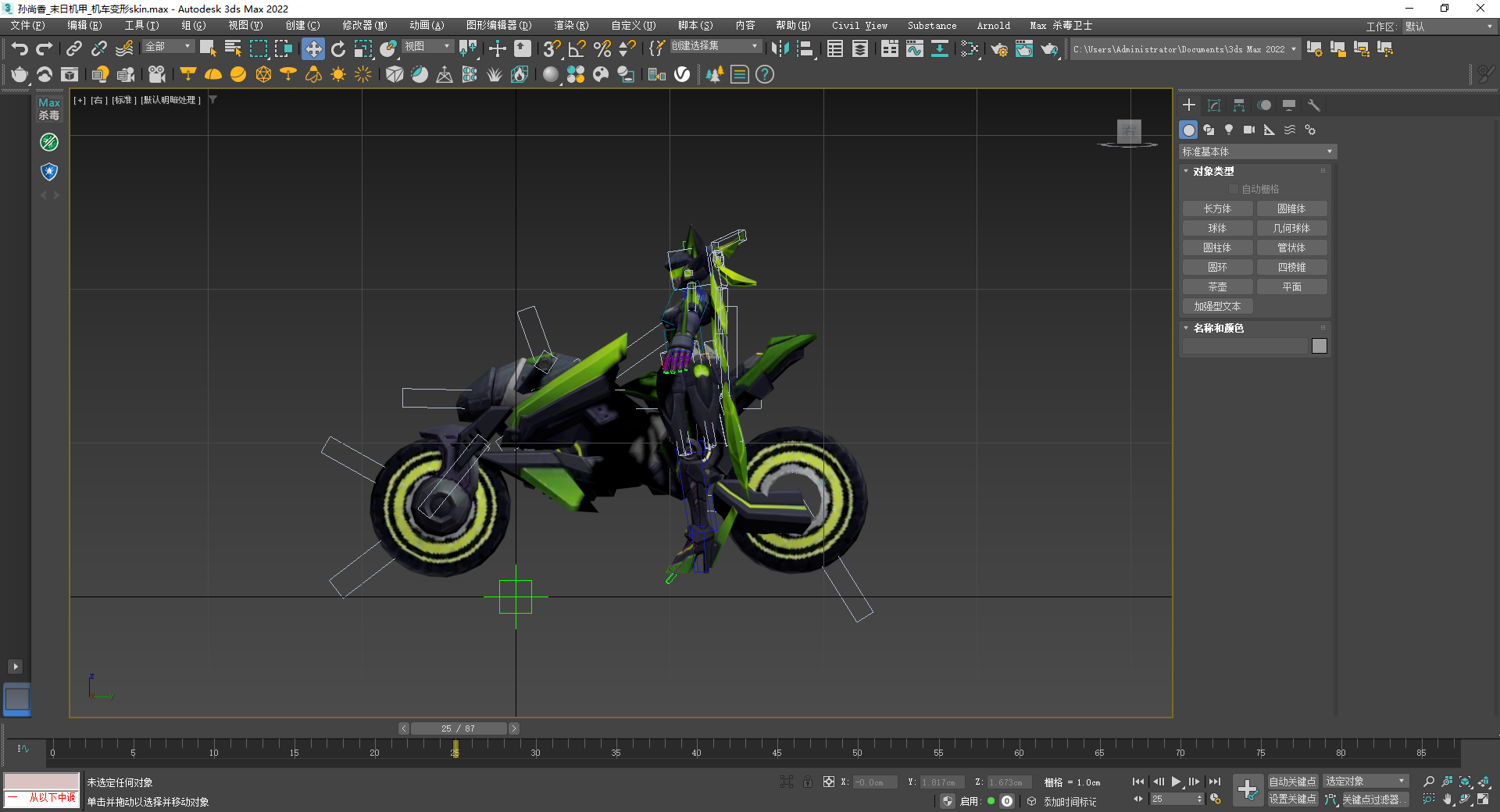The height and width of the screenshot is (812, 1500).
Task: Enable the 自动栅格 checkbox
Action: point(1234,189)
